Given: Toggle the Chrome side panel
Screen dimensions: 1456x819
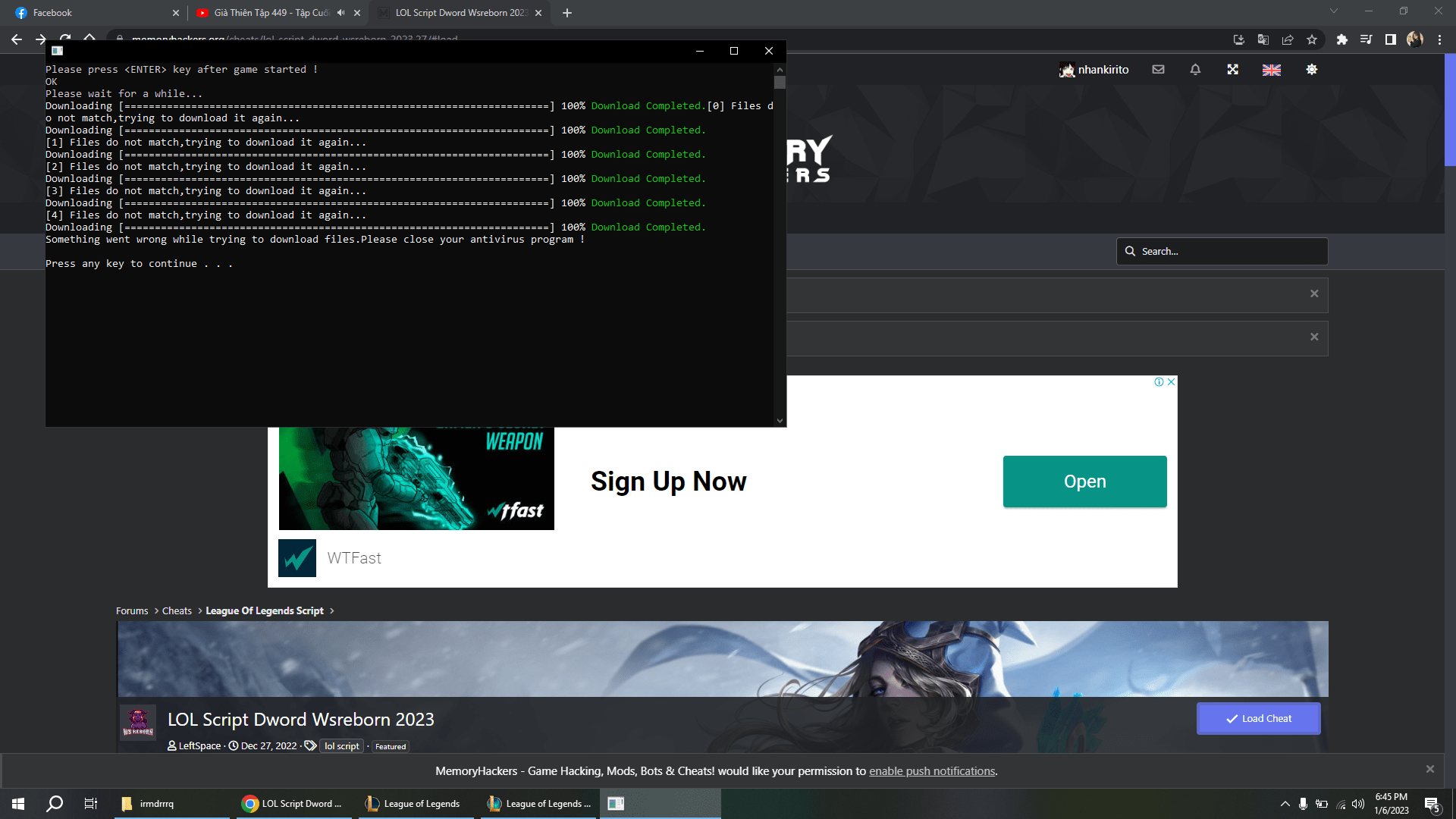Looking at the screenshot, I should click(x=1391, y=39).
